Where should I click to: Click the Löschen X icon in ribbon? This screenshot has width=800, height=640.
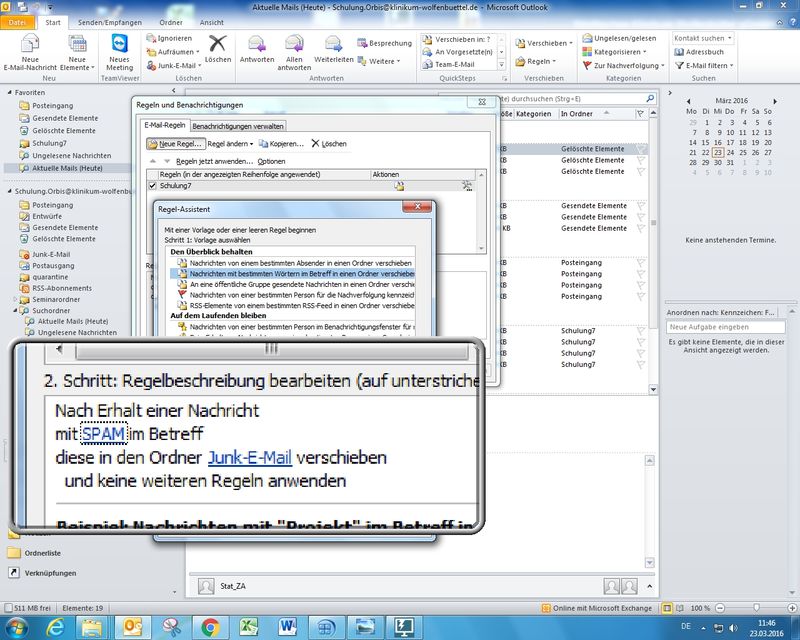[217, 44]
